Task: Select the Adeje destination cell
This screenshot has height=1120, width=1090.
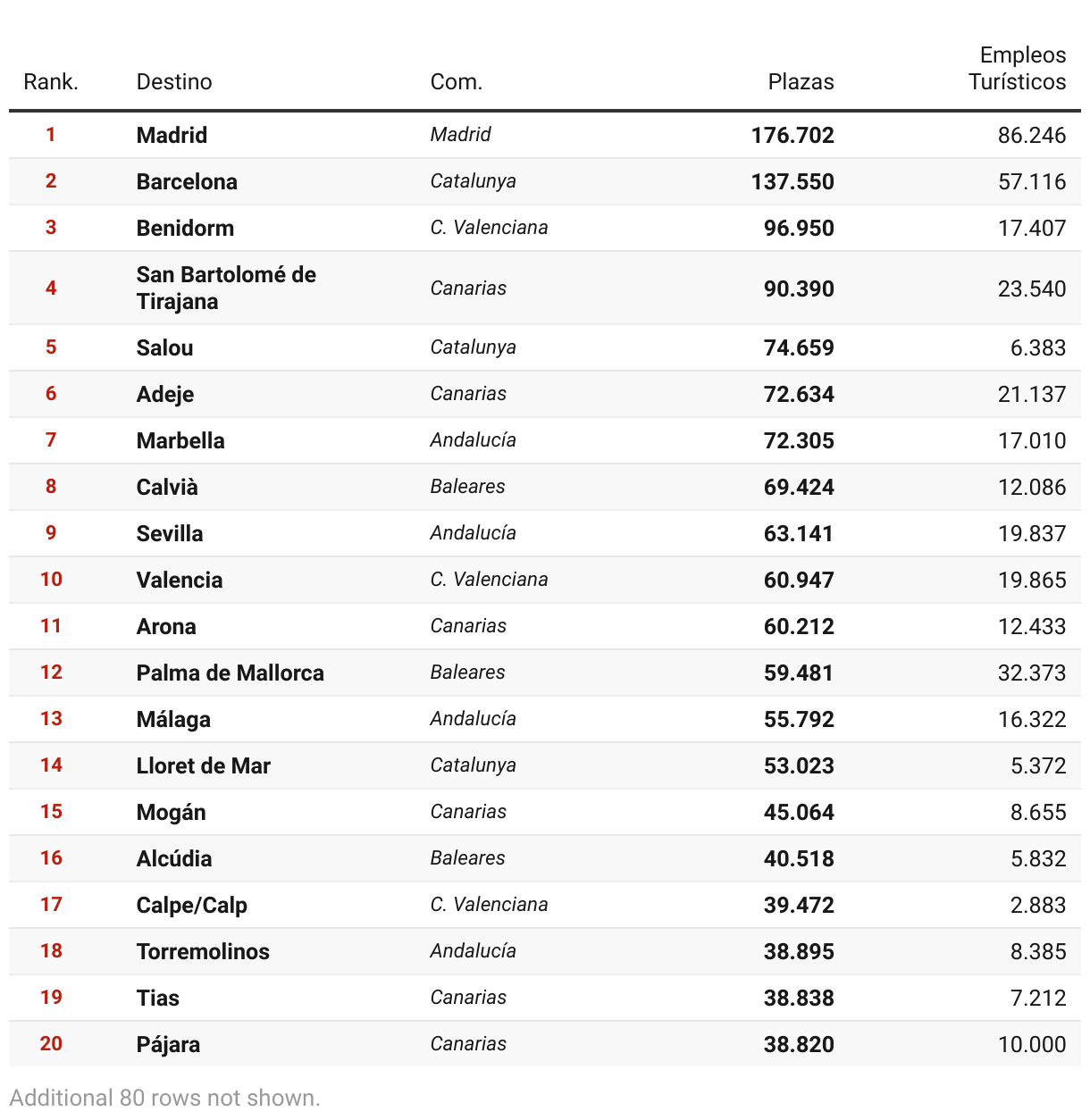Action: pos(165,394)
